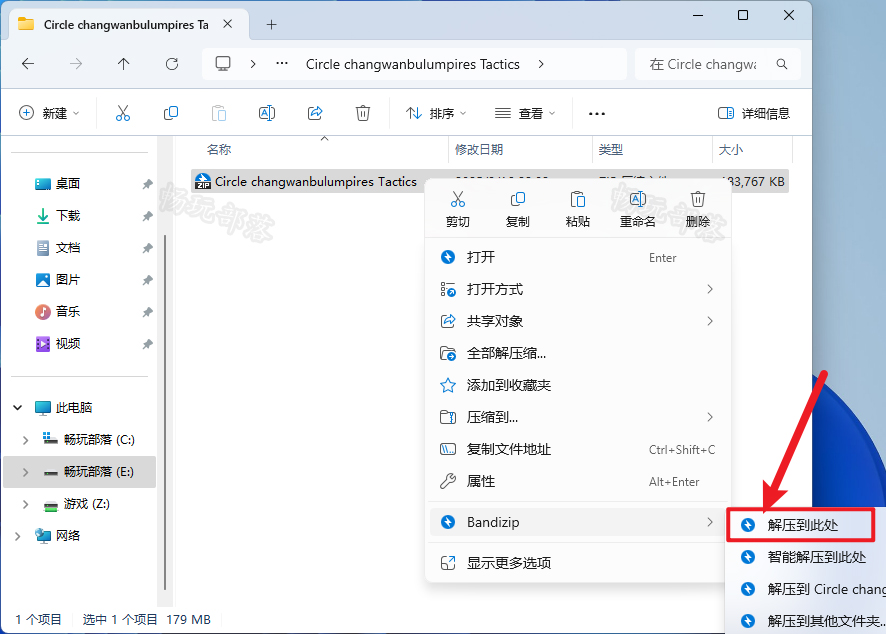Click the Share icon in the toolbar
Viewport: 886px width, 634px height.
[315, 113]
